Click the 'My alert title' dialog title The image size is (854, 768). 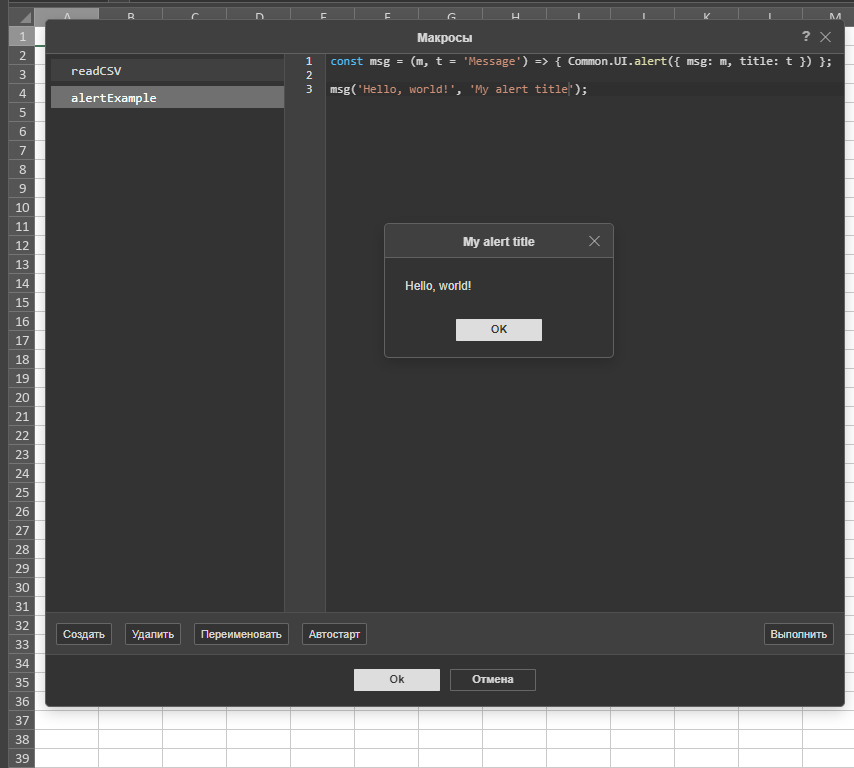pyautogui.click(x=498, y=241)
